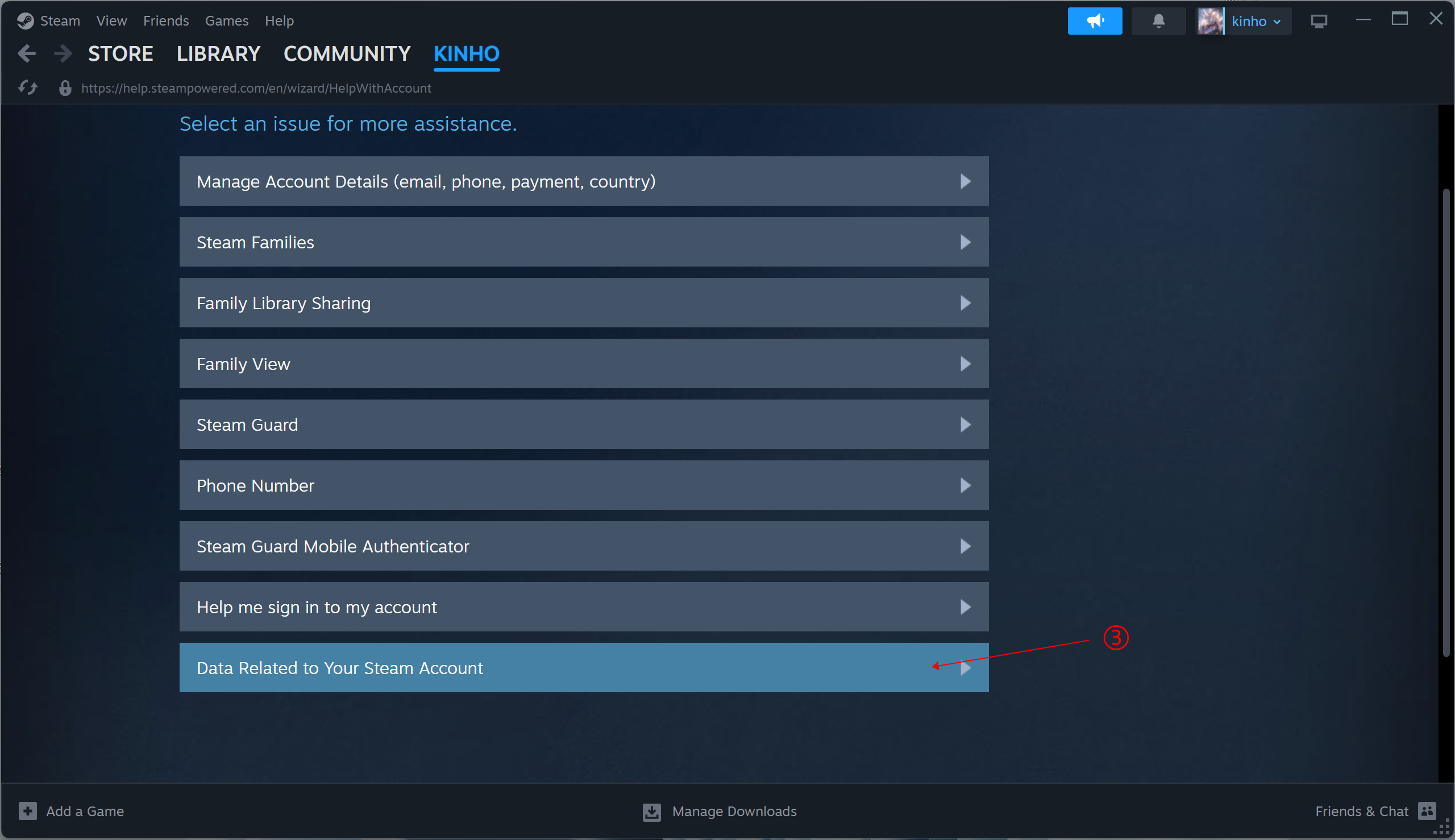Reload the page with refresh icon
Image resolution: width=1455 pixels, height=840 pixels.
(x=28, y=88)
